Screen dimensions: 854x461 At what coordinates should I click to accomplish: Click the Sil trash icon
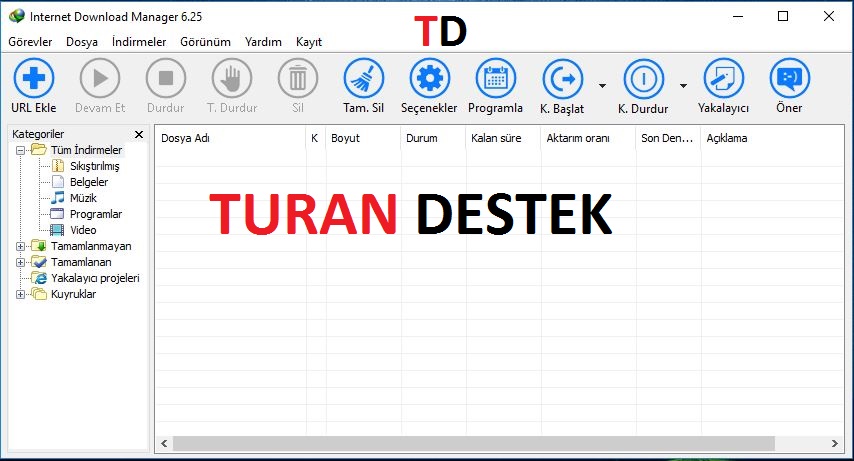298,78
